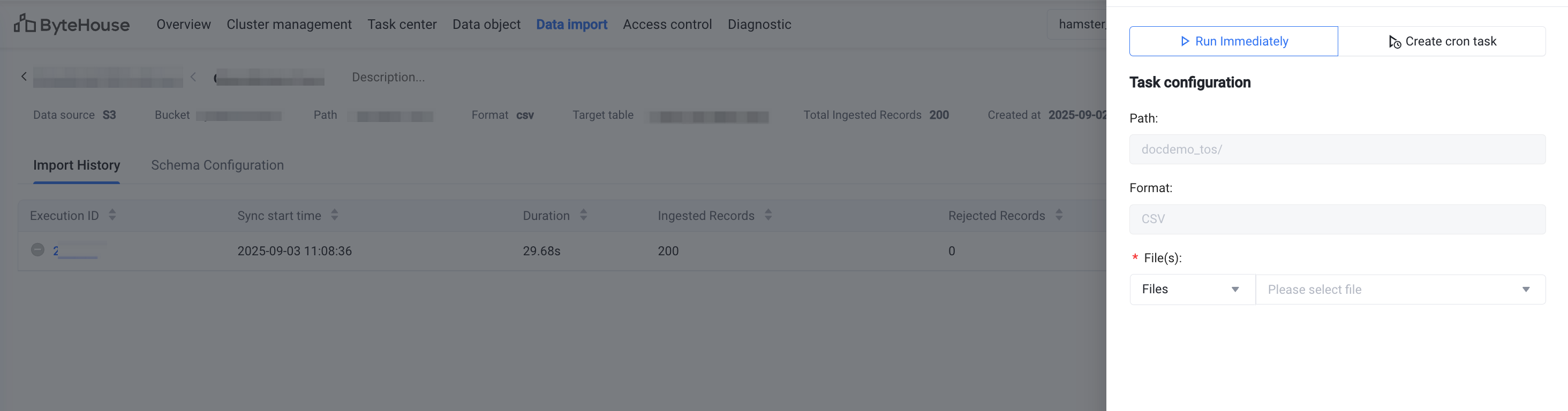This screenshot has width=1568, height=411.
Task: Sort by Execution ID column arrows
Action: tap(112, 215)
